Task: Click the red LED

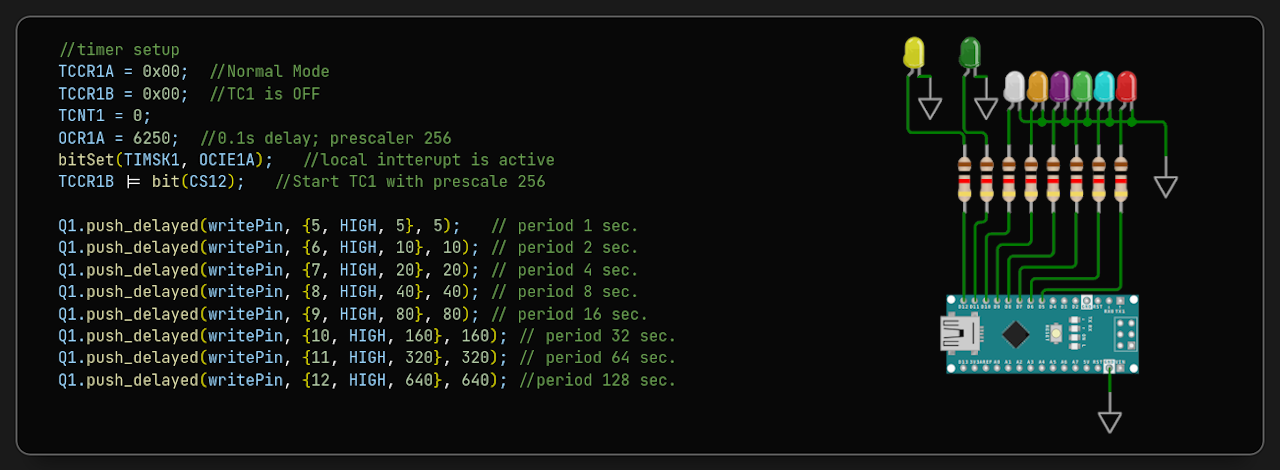Action: 1126,87
